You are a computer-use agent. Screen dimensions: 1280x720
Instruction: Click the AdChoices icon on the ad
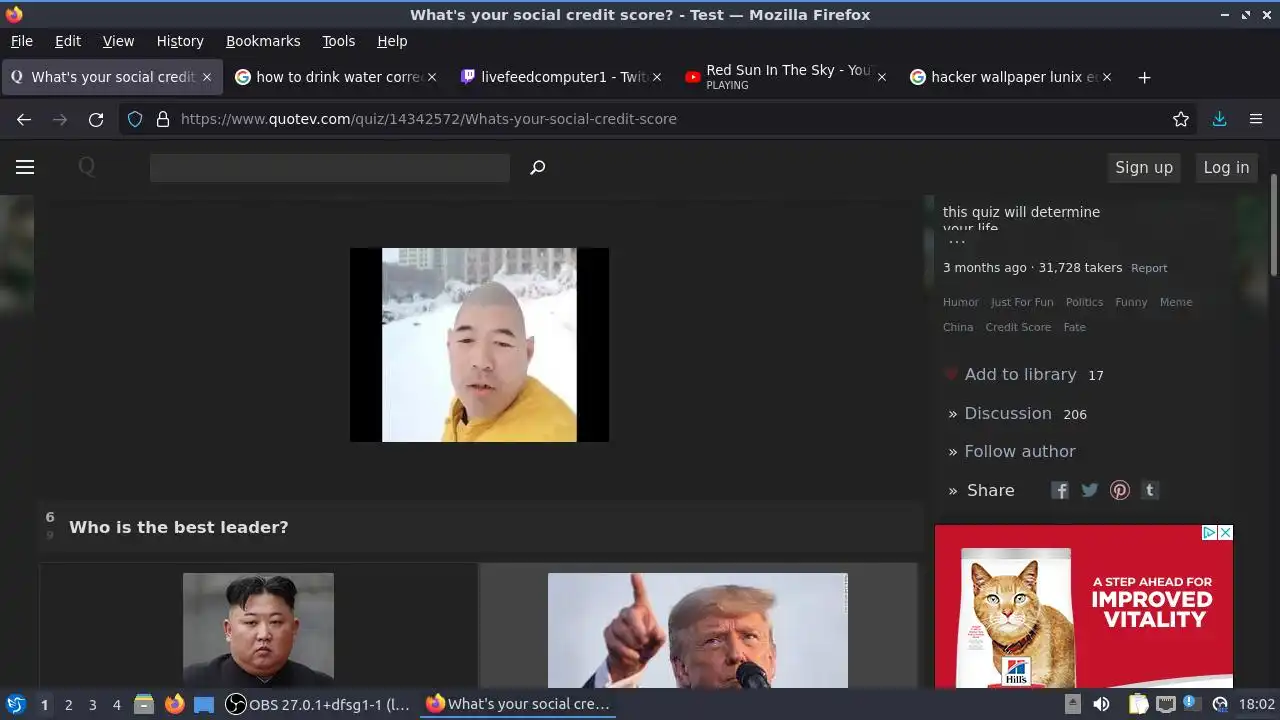click(1209, 533)
